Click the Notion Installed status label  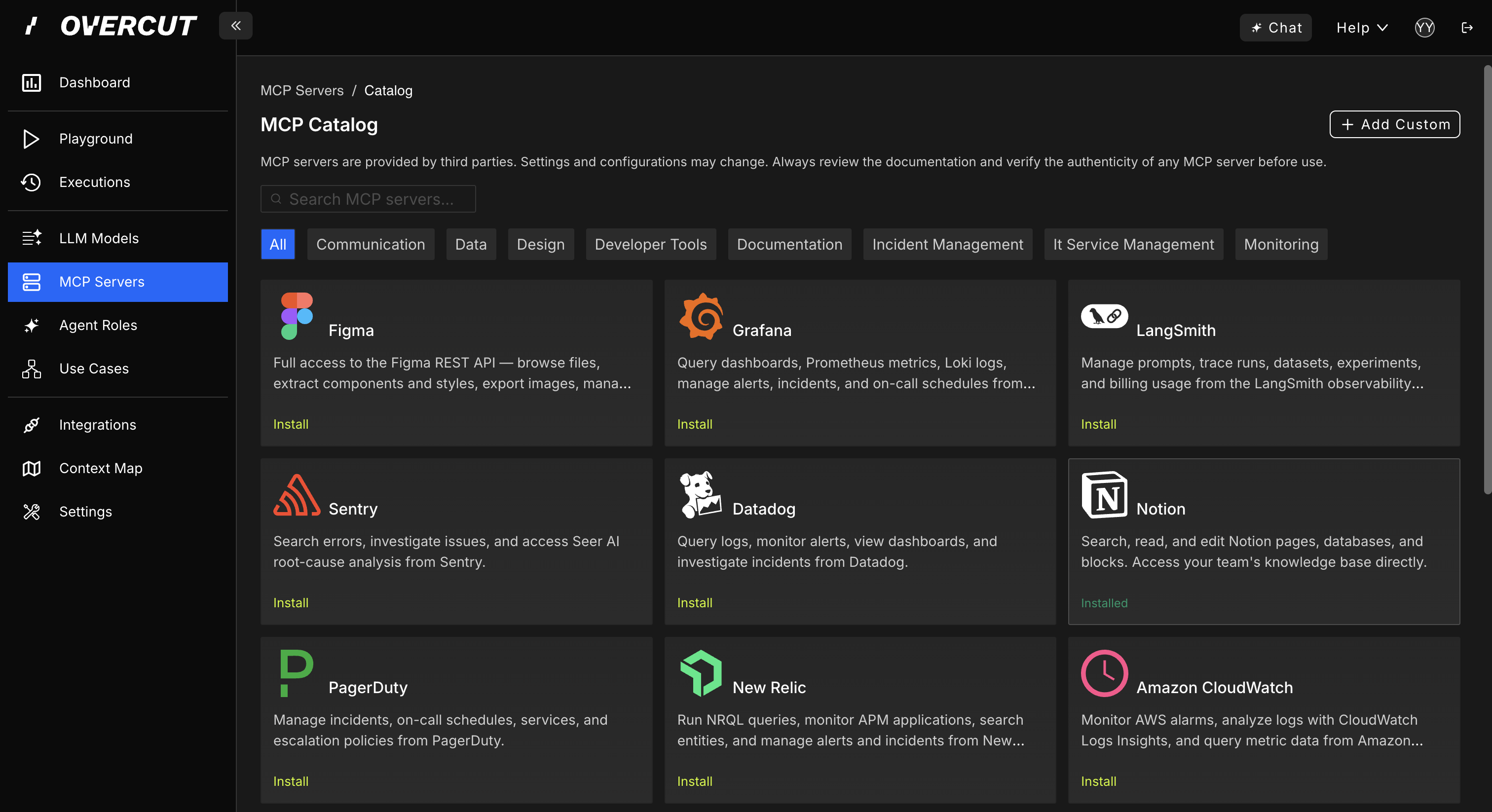[x=1104, y=602]
